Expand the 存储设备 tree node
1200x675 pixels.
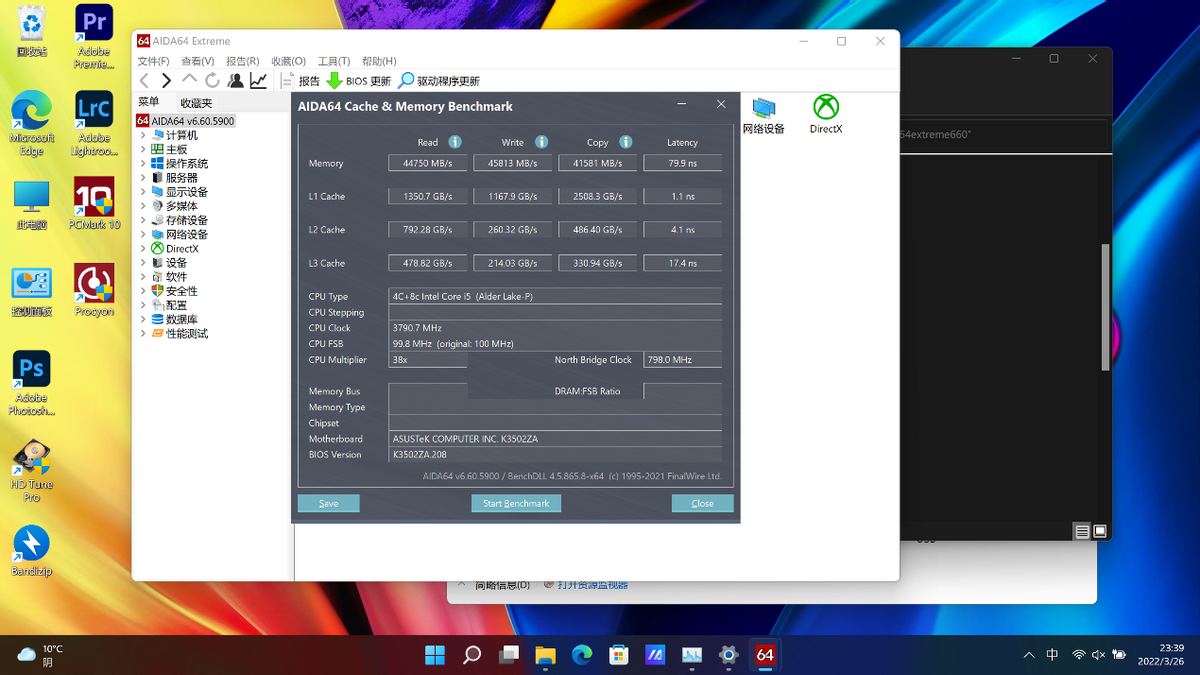pos(143,220)
